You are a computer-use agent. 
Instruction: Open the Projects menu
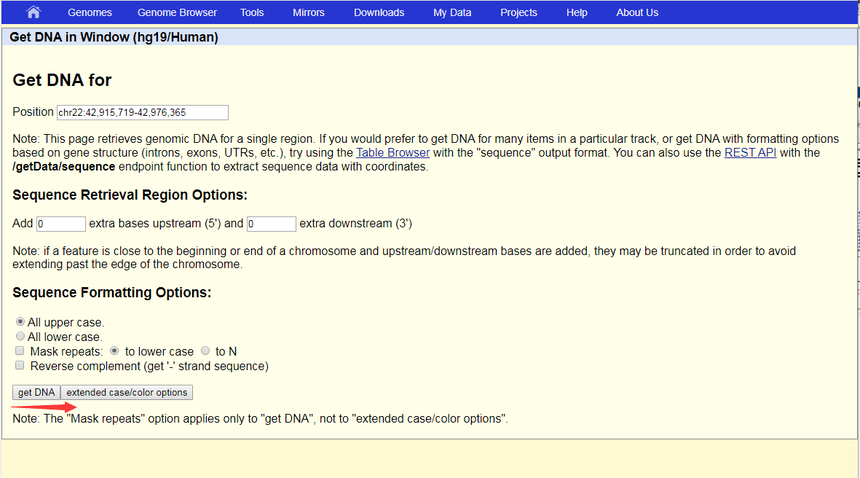[519, 13]
